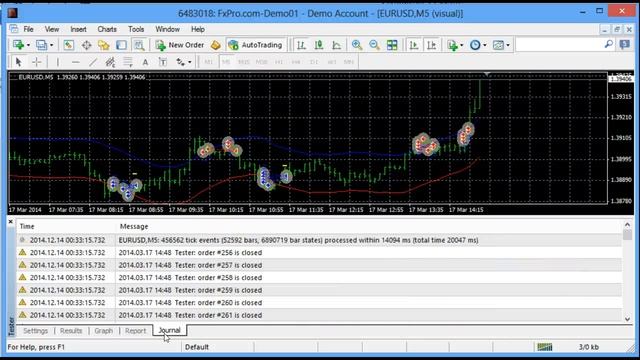The width and height of the screenshot is (640, 360).
Task: Select journal row 'order #258 is closed'
Action: (319, 278)
